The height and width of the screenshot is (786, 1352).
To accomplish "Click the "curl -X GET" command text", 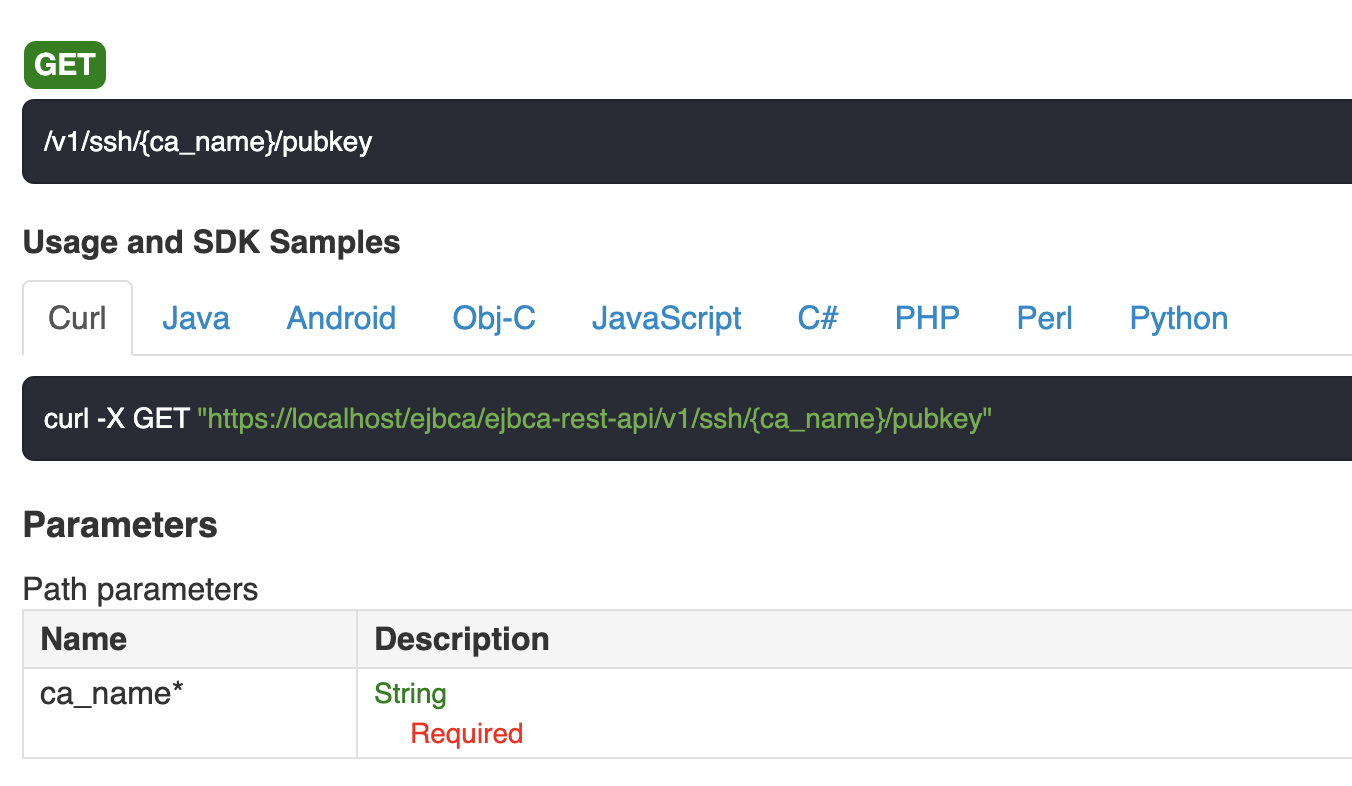I will click(x=116, y=418).
